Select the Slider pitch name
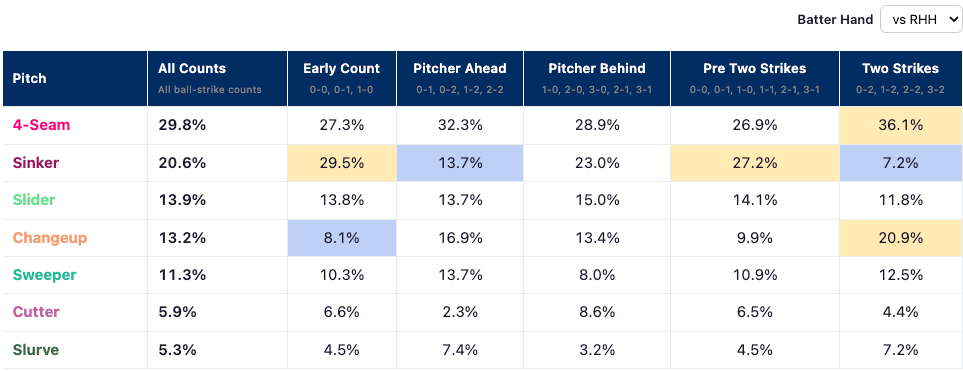The image size is (963, 371). 34,200
